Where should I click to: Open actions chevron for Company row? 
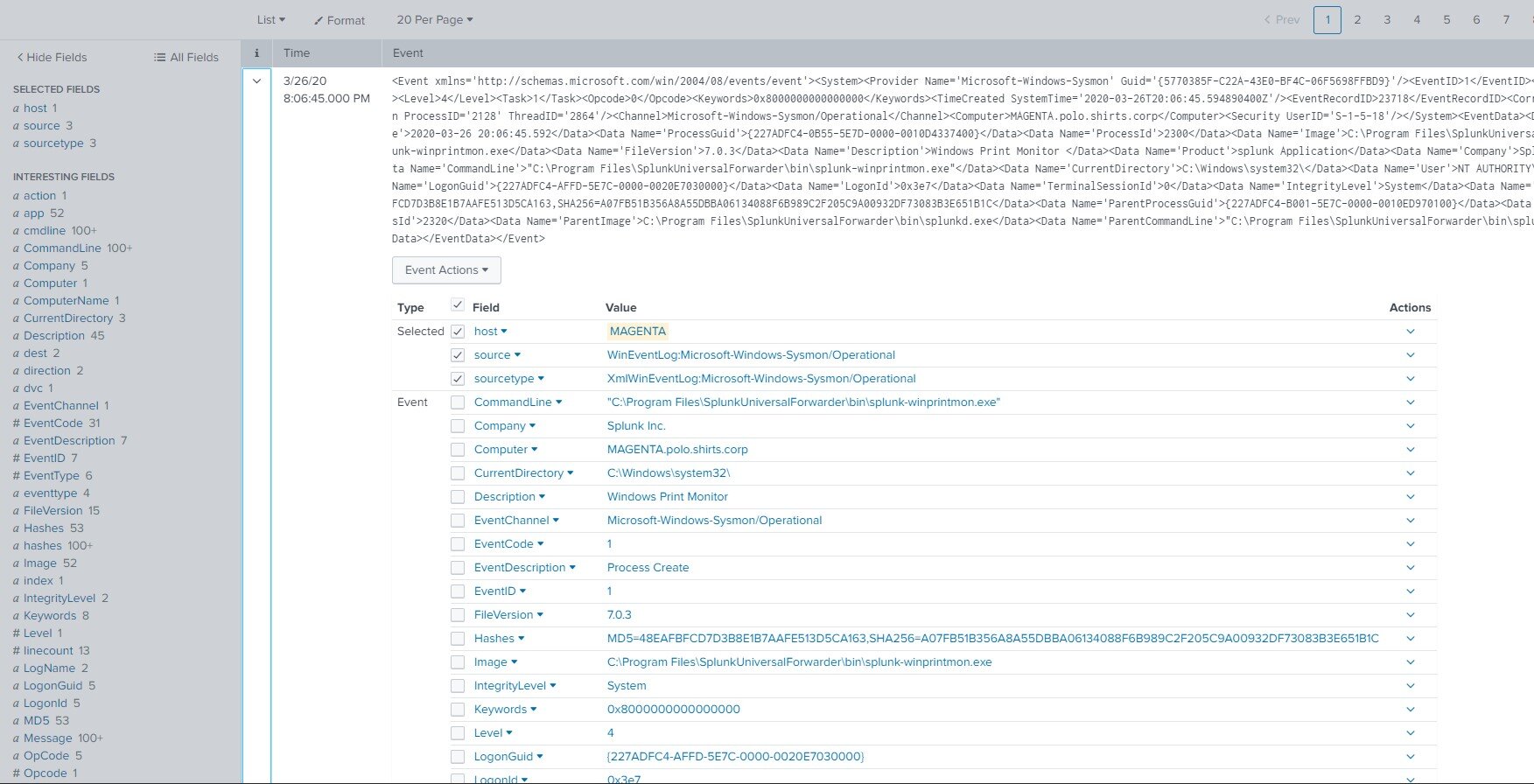[1411, 426]
